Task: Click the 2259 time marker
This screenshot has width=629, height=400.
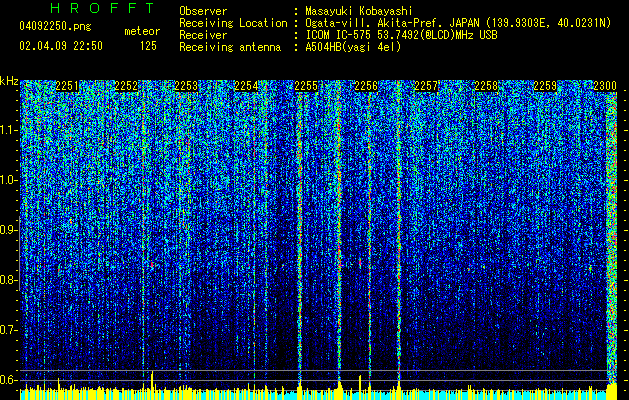Action: click(x=546, y=86)
